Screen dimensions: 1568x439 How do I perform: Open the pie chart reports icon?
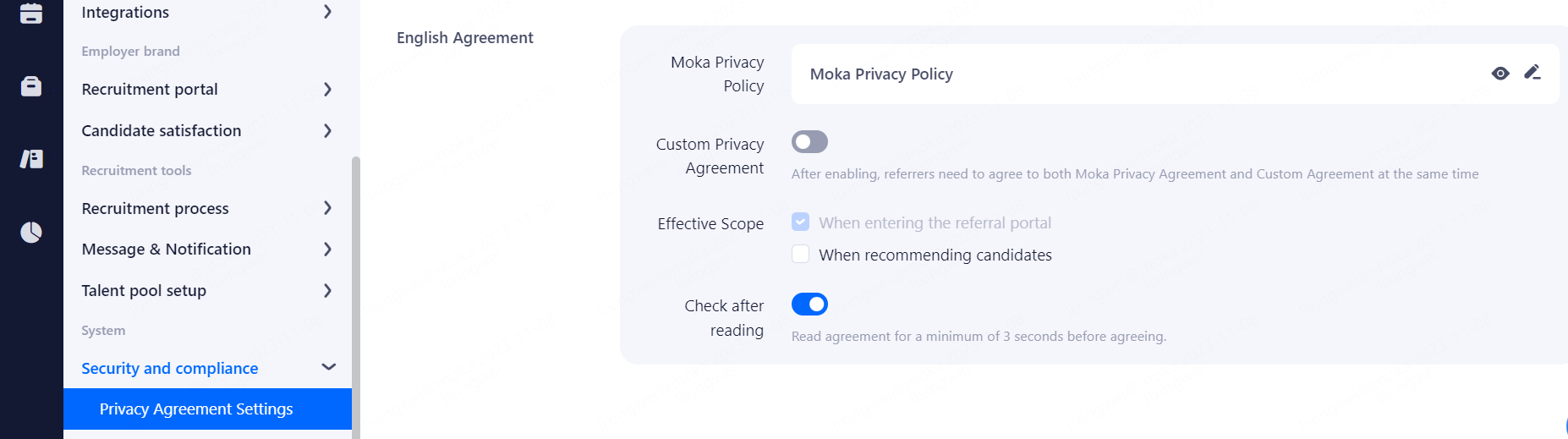[31, 232]
